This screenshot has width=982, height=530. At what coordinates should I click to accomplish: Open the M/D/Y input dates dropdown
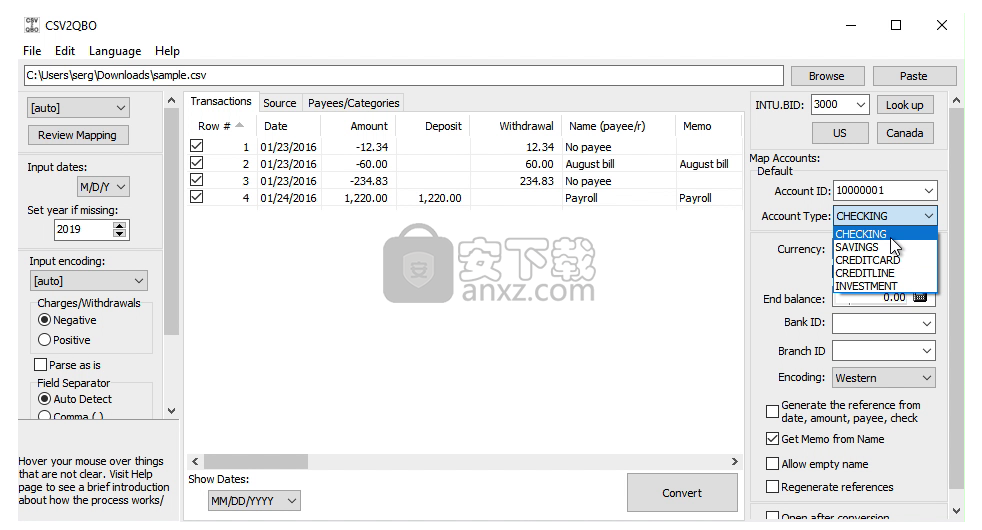(x=103, y=187)
